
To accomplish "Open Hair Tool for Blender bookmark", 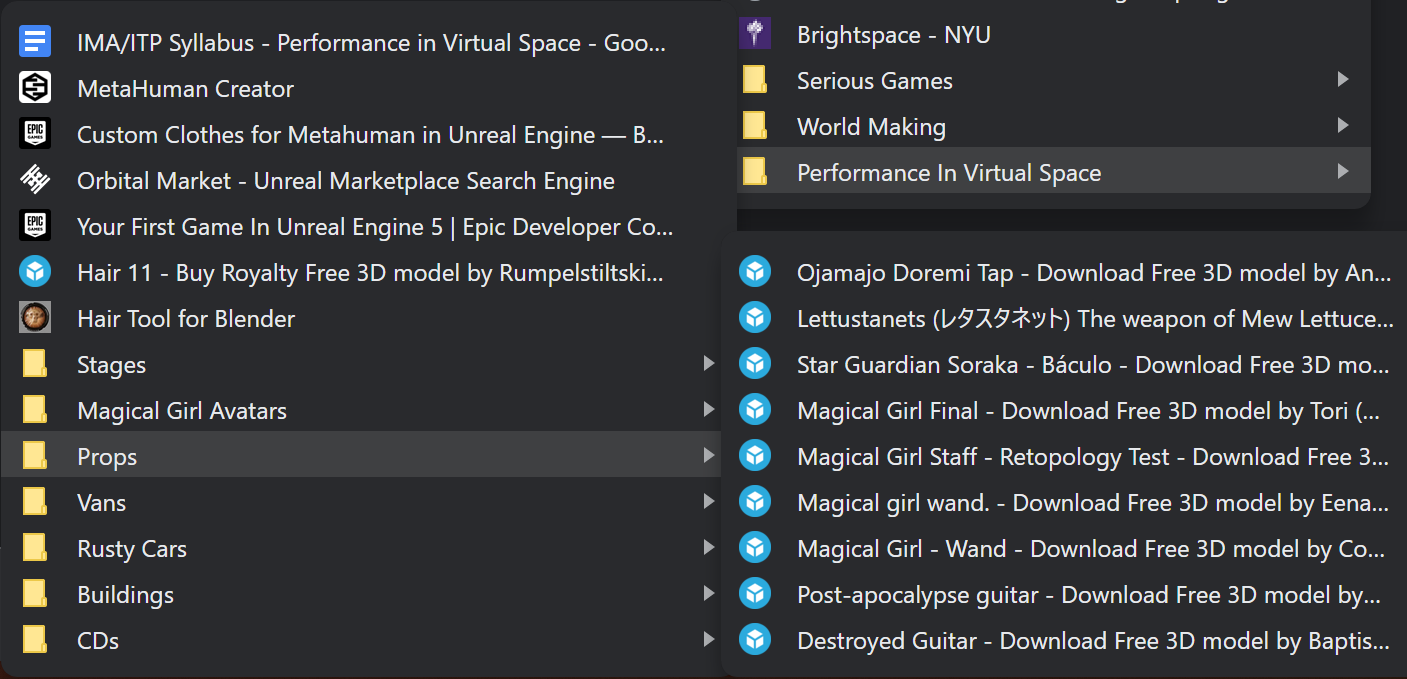I will (x=361, y=319).
